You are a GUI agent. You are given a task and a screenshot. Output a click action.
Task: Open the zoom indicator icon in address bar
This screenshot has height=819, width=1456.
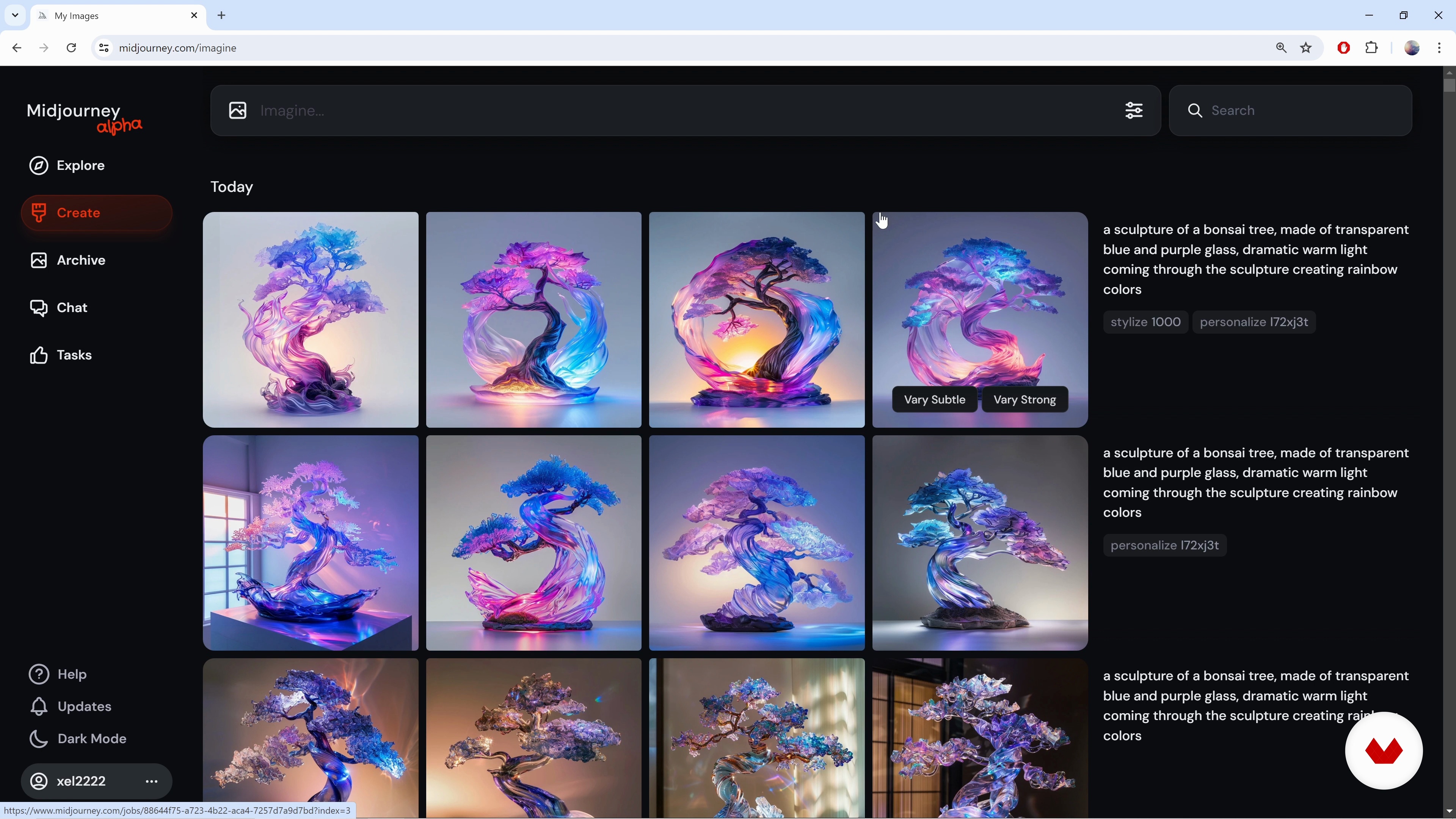click(x=1281, y=49)
